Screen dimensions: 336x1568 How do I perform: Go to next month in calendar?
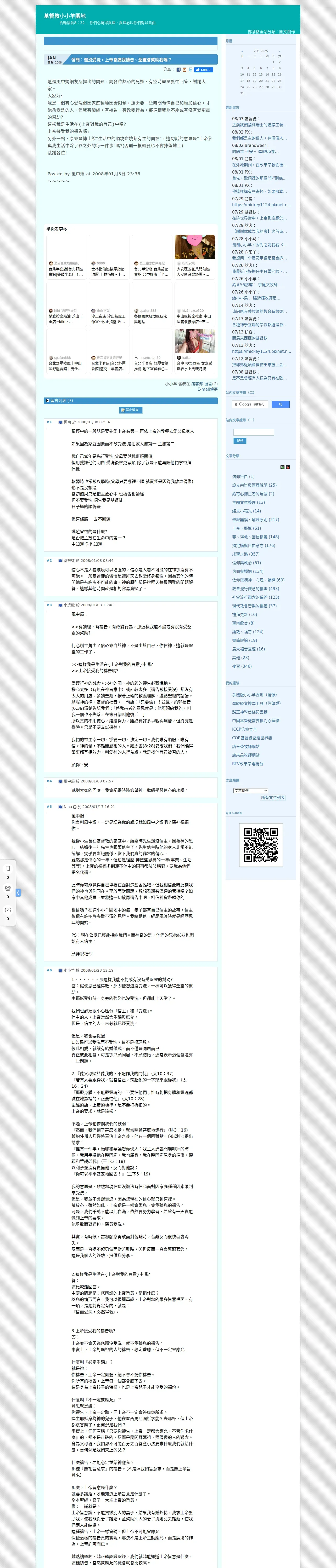click(x=280, y=51)
